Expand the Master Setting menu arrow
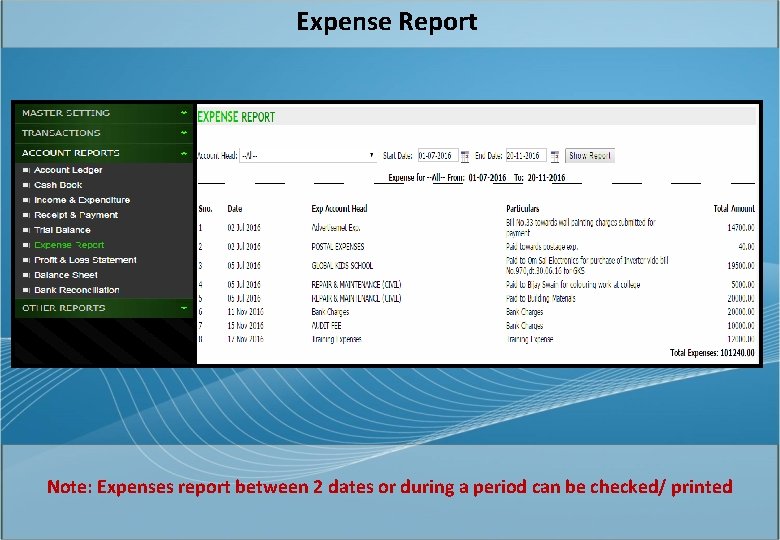 [184, 113]
